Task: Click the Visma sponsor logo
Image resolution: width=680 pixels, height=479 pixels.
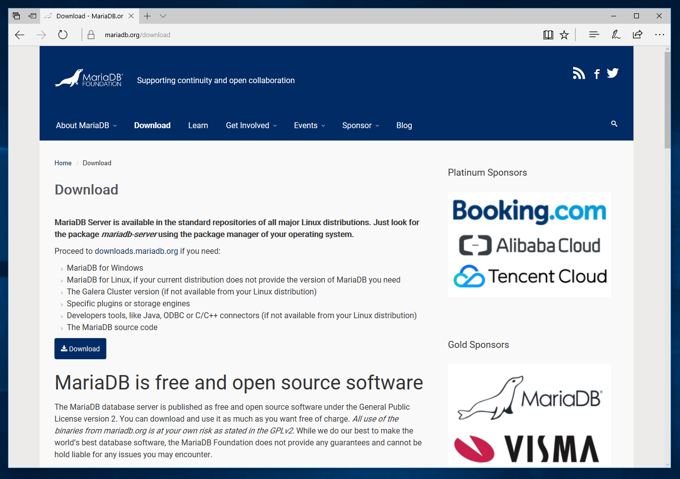Action: coord(526,449)
